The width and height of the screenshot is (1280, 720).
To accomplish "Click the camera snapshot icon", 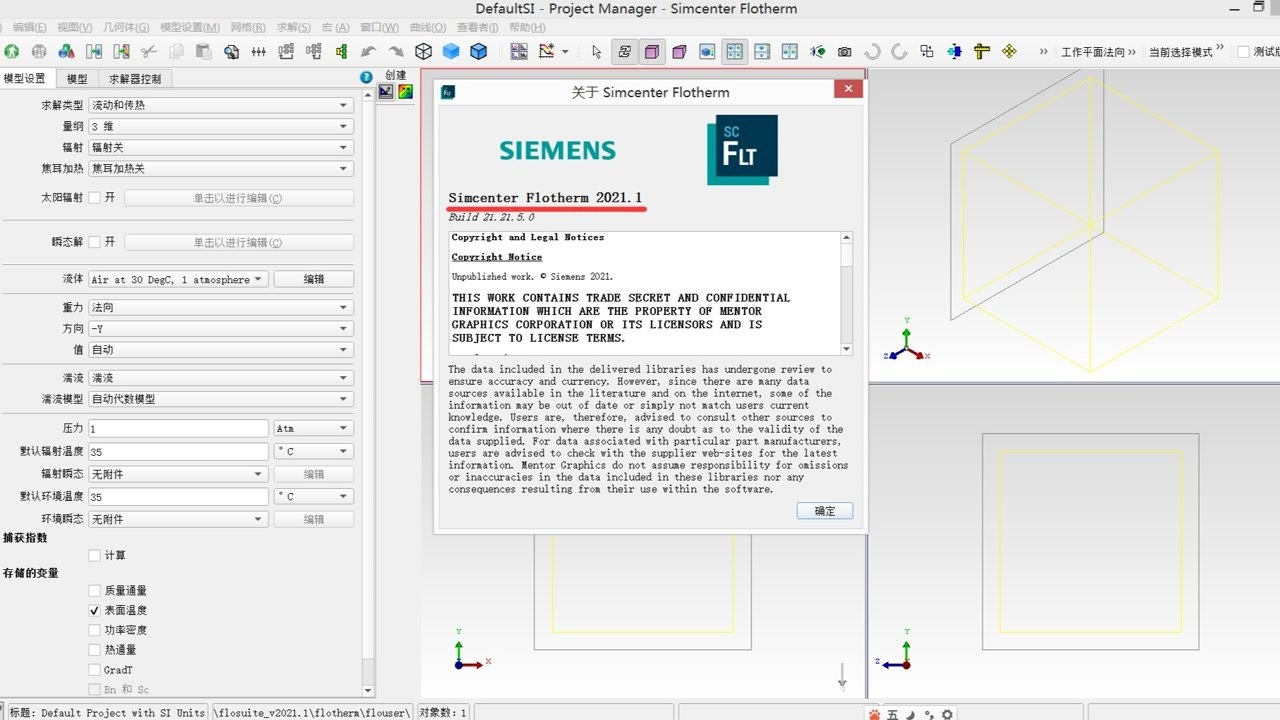I will click(x=844, y=50).
